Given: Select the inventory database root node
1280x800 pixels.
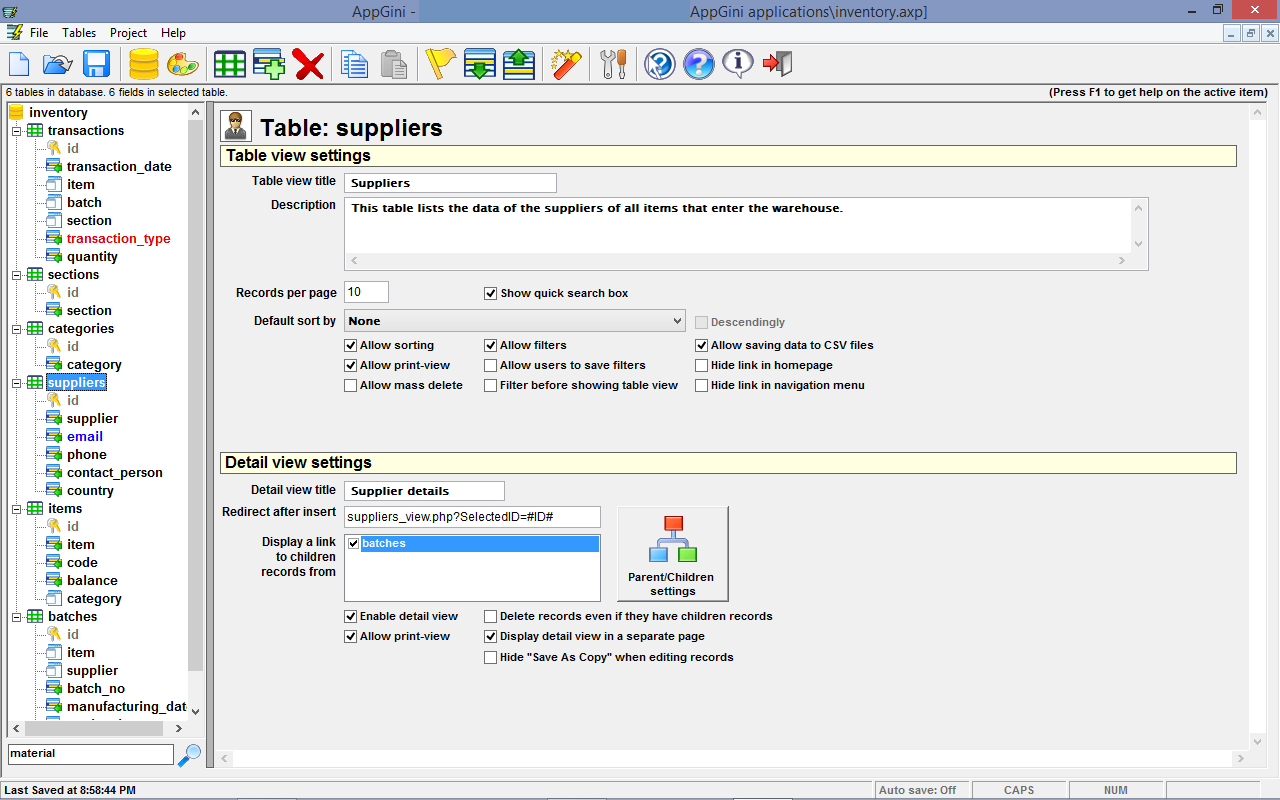Looking at the screenshot, I should tap(58, 113).
